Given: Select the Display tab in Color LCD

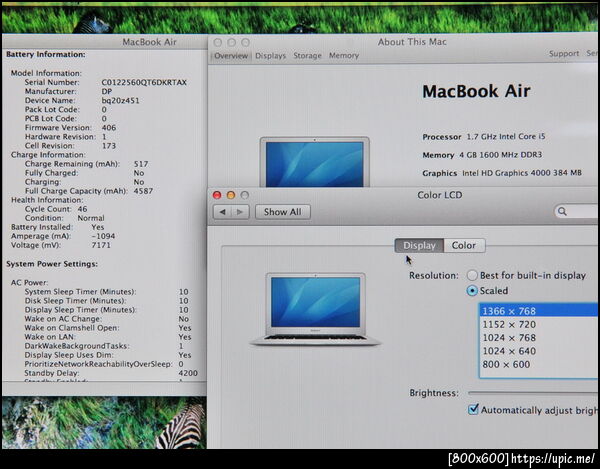Looking at the screenshot, I should [x=419, y=246].
